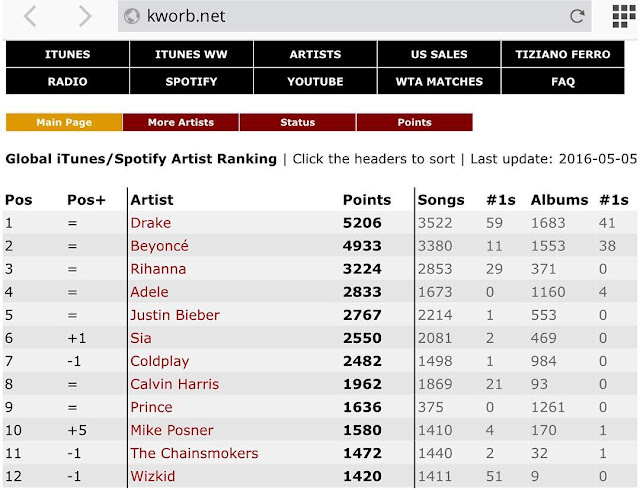Viewport: 640px width, 490px height.
Task: Click the globe icon in address bar
Action: tap(131, 16)
